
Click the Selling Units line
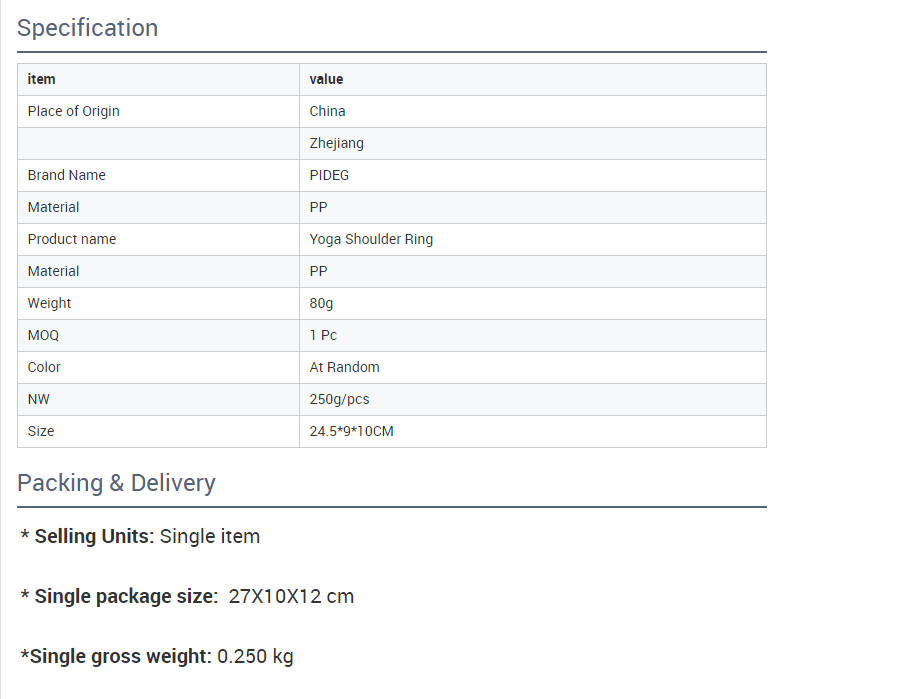140,536
